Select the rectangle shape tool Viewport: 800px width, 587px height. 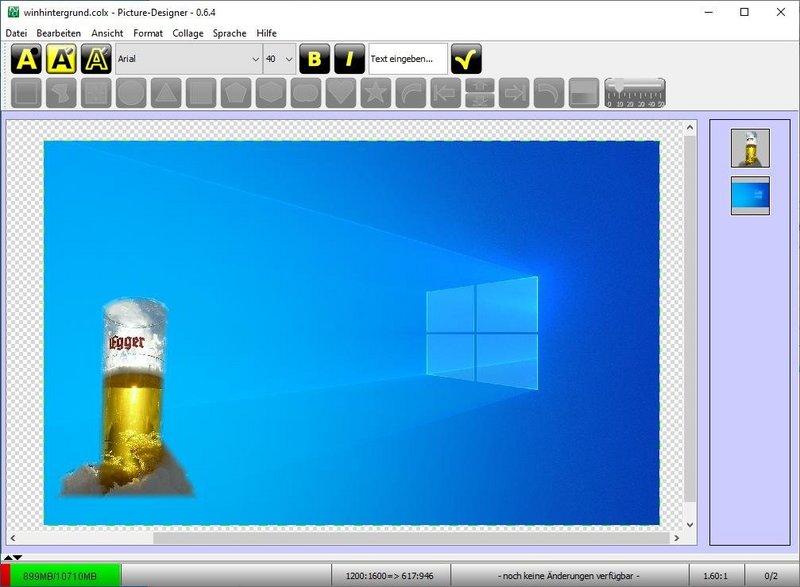coord(26,93)
